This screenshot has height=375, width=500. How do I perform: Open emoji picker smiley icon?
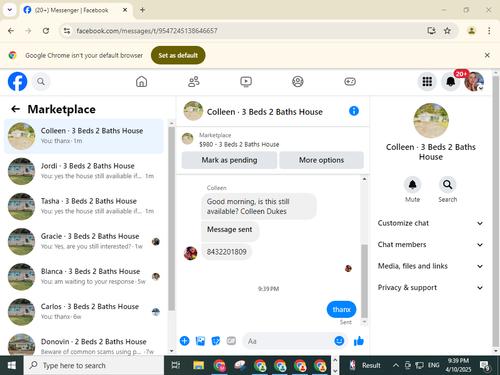(339, 341)
